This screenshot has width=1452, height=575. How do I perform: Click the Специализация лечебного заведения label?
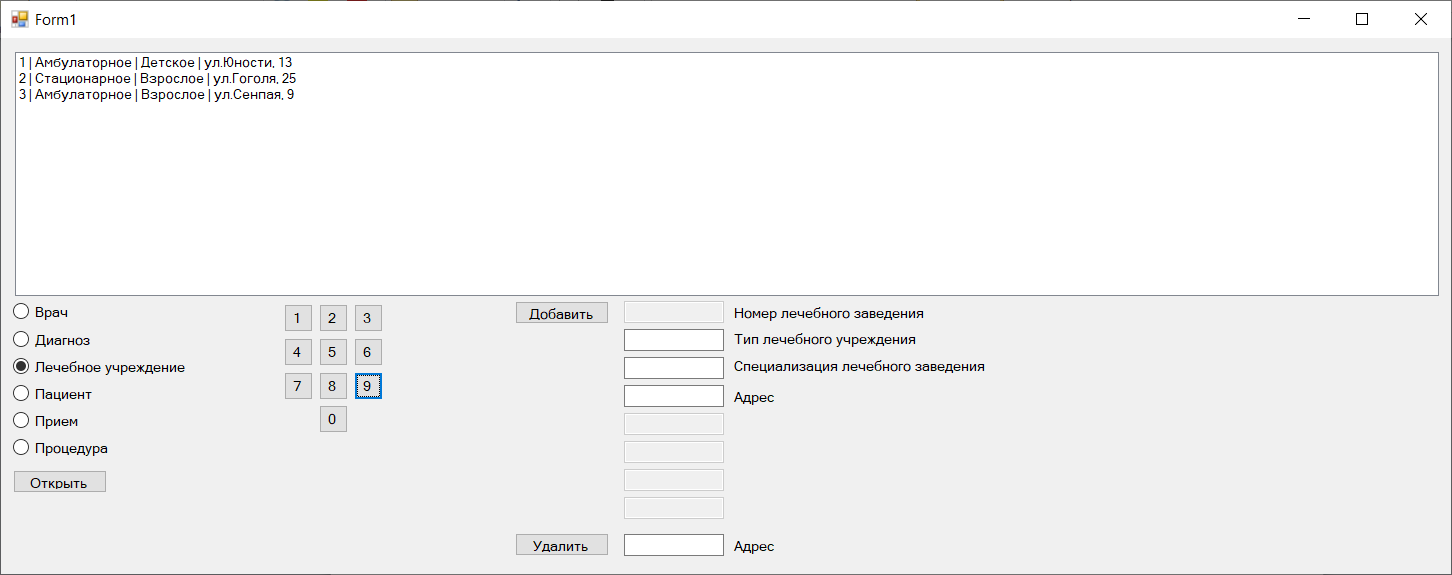coord(859,367)
